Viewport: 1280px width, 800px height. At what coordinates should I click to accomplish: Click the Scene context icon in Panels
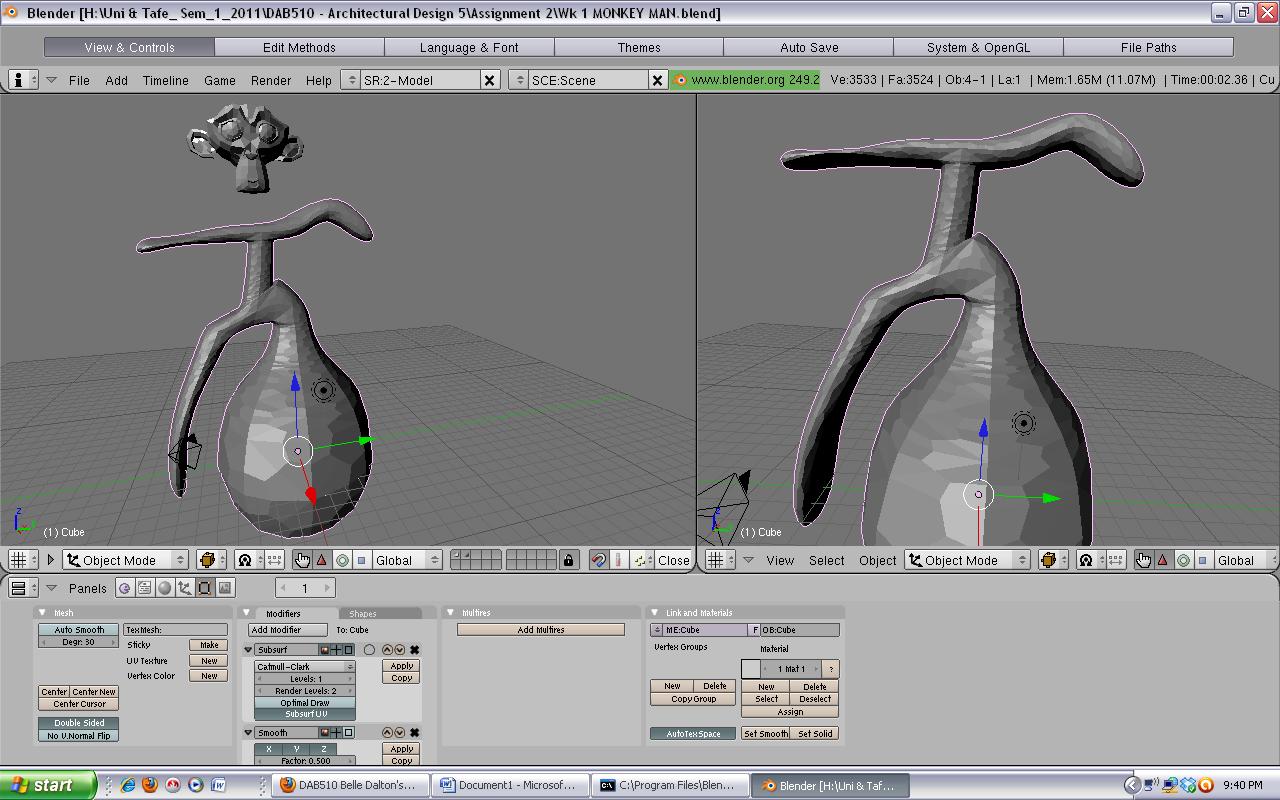[225, 588]
